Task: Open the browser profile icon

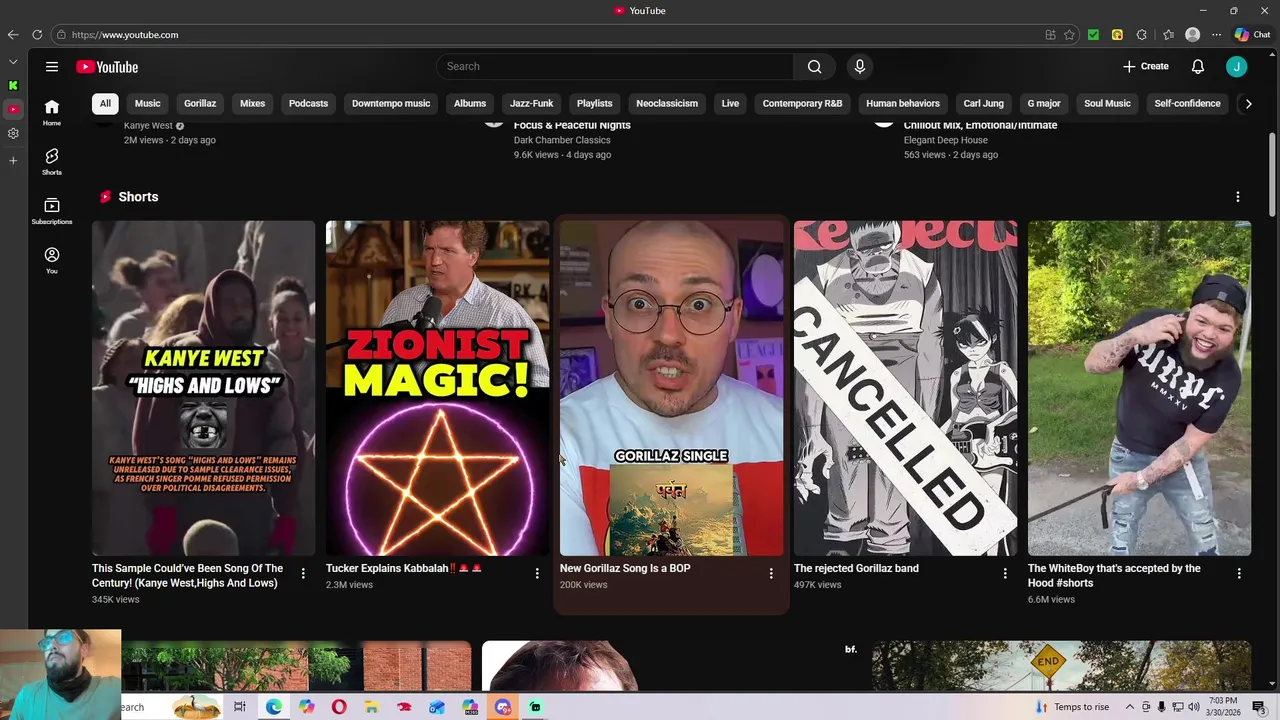Action: point(1192,34)
